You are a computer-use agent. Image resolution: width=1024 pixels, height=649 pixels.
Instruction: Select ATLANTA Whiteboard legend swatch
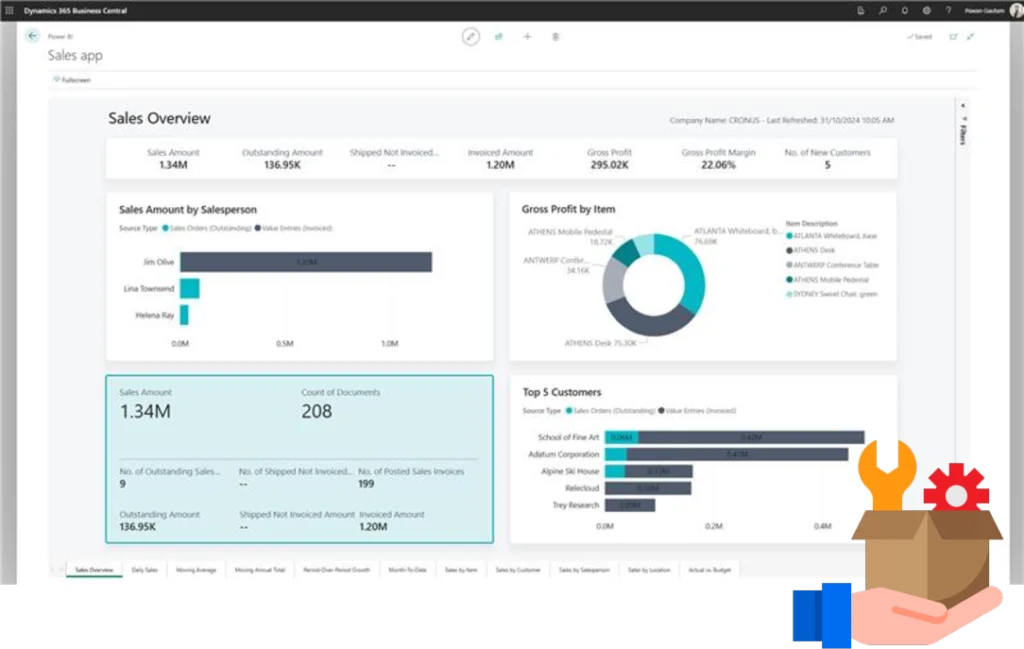point(790,236)
